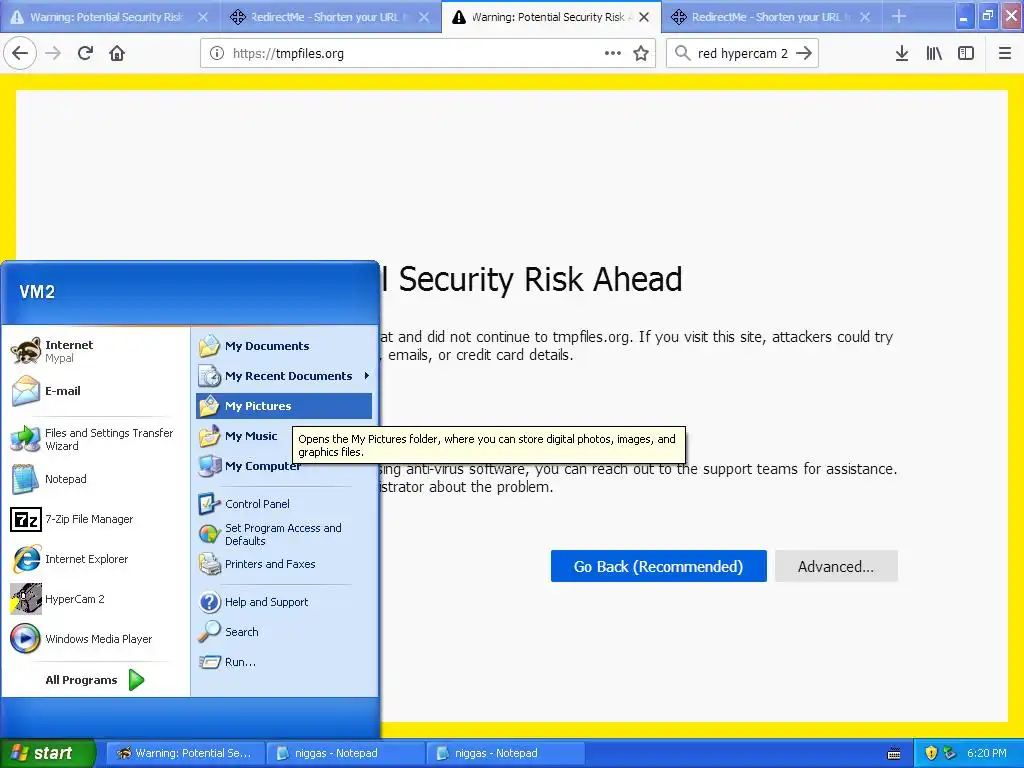The height and width of the screenshot is (768, 1024).
Task: Toggle the browser sidebar icon
Action: (x=966, y=54)
